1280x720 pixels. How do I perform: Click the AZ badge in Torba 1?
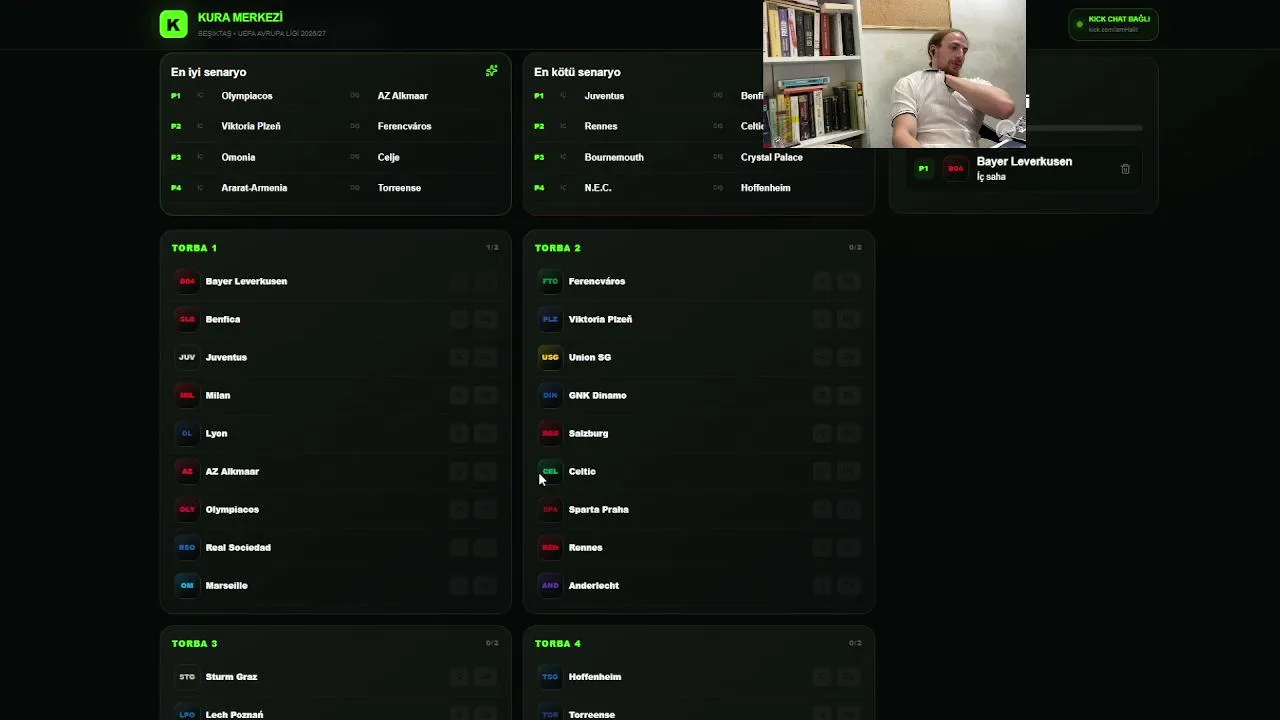point(187,471)
